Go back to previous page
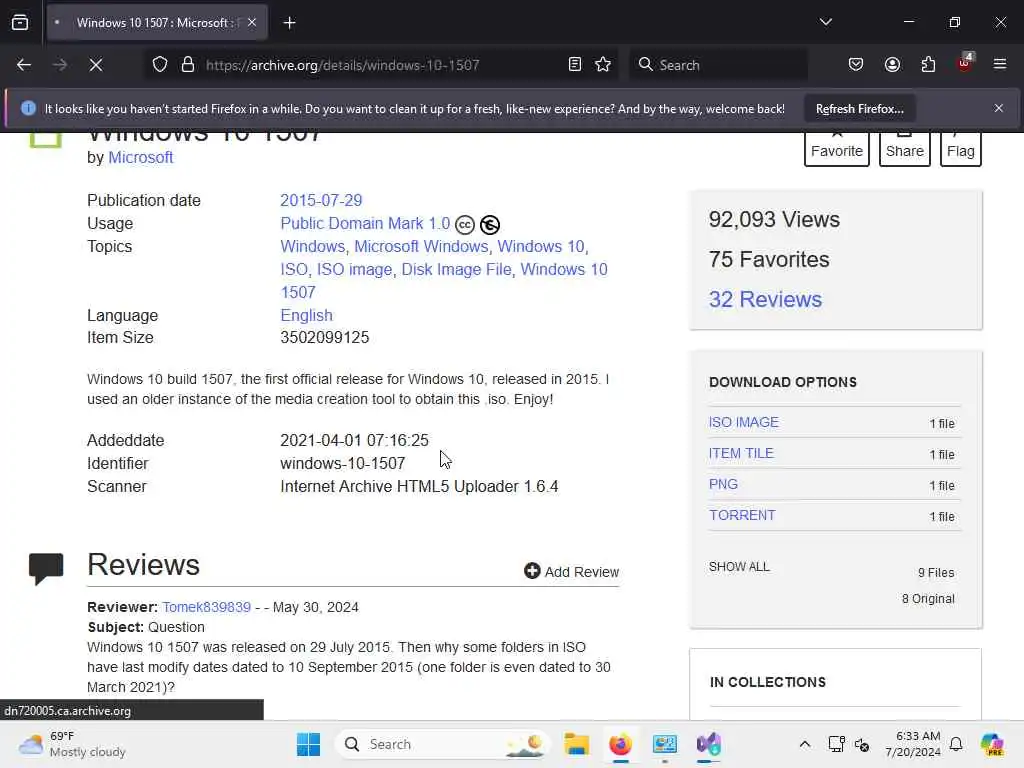The image size is (1024, 768). coord(24,65)
